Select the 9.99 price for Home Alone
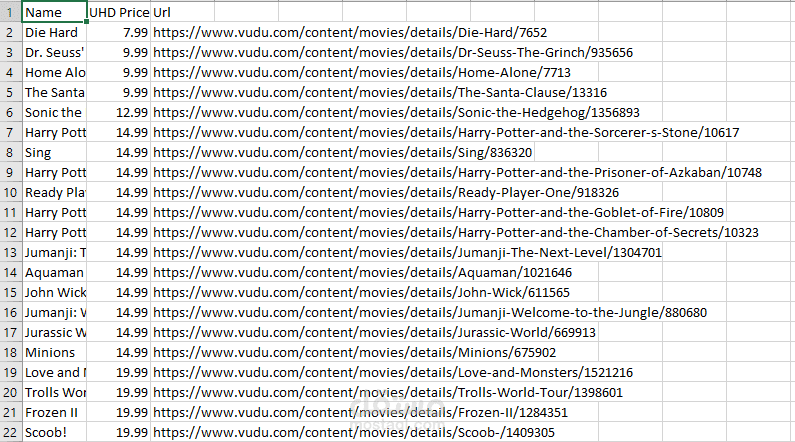 tap(119, 72)
